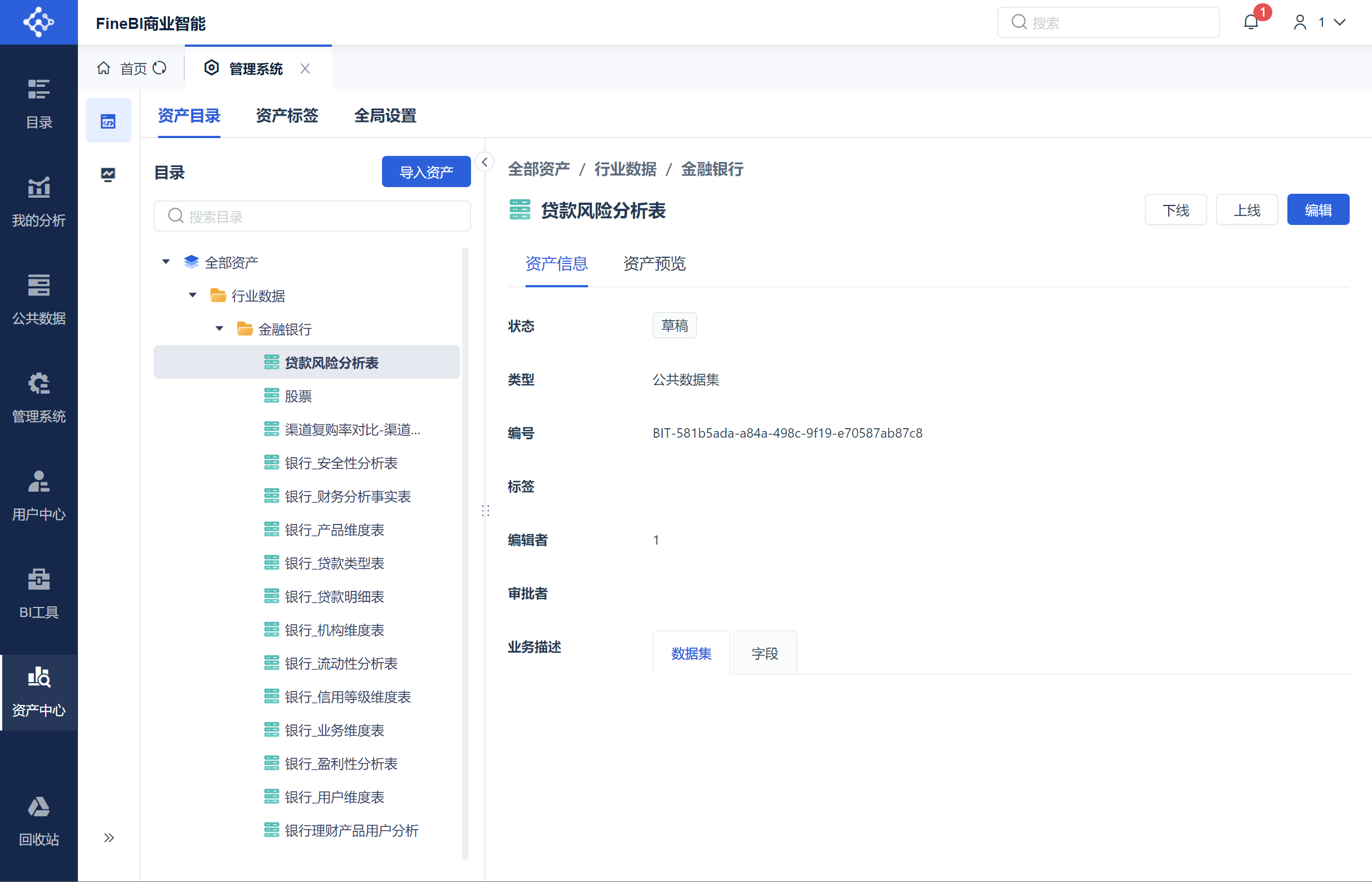The image size is (1372, 882).
Task: Switch to the 资产预览 tab
Action: 654,263
